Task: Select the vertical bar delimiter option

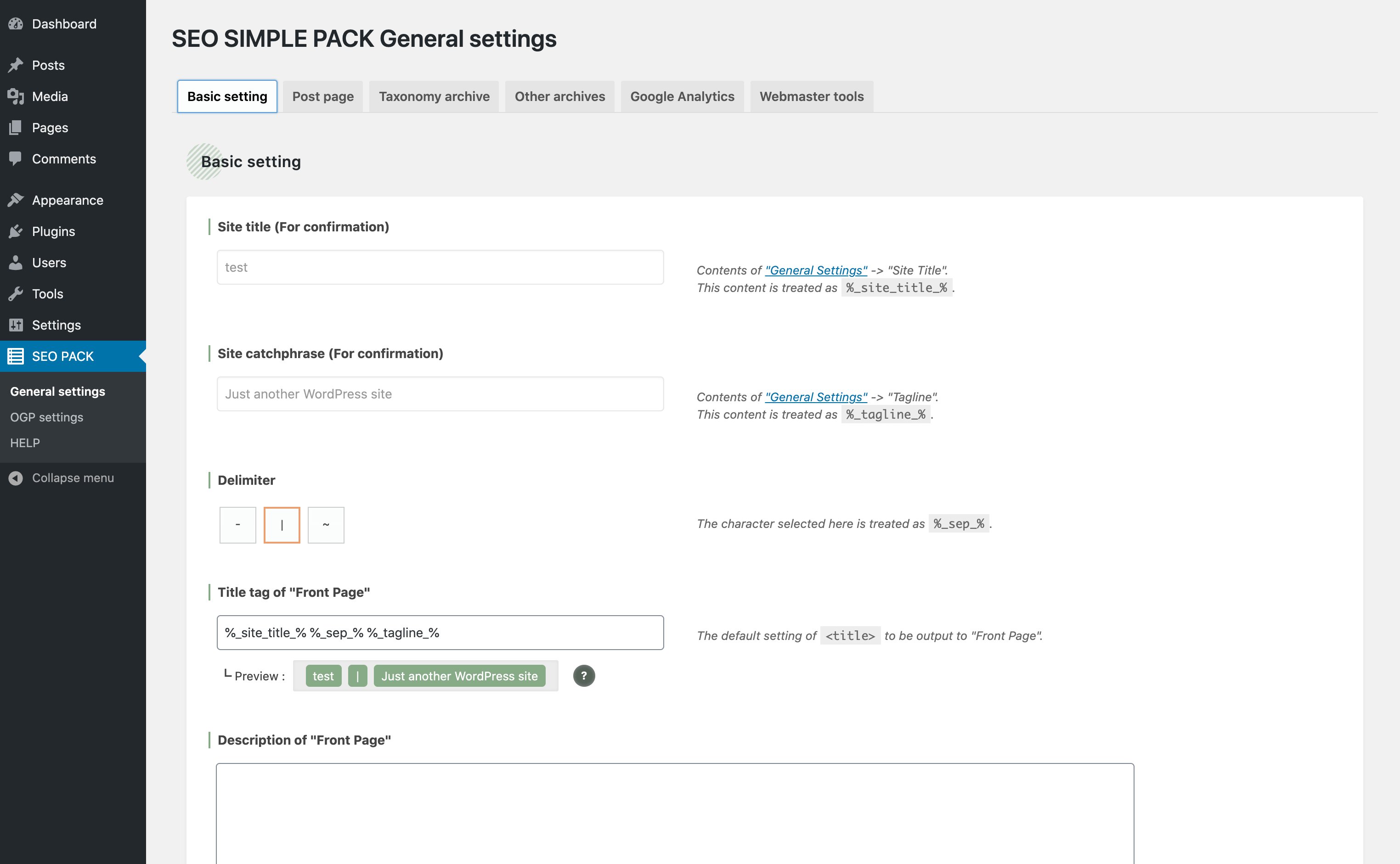Action: click(282, 525)
